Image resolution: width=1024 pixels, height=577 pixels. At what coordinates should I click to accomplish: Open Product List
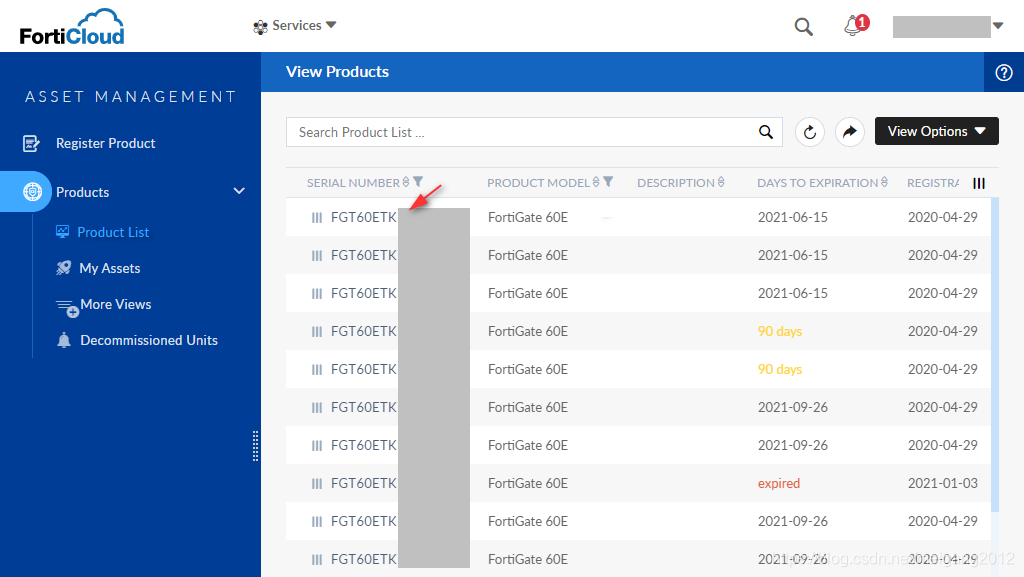(113, 232)
